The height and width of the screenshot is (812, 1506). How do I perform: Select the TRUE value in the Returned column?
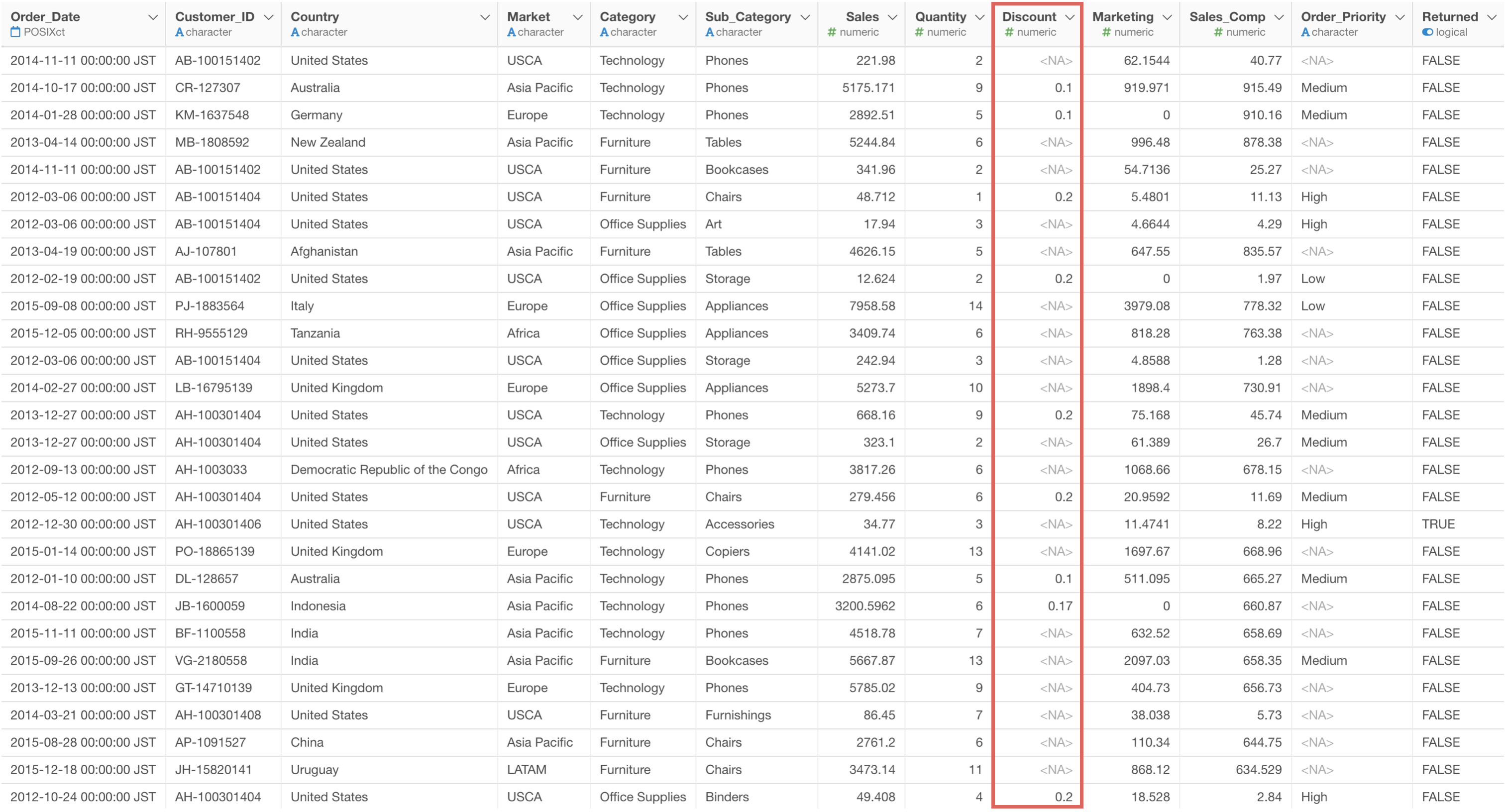(1438, 524)
